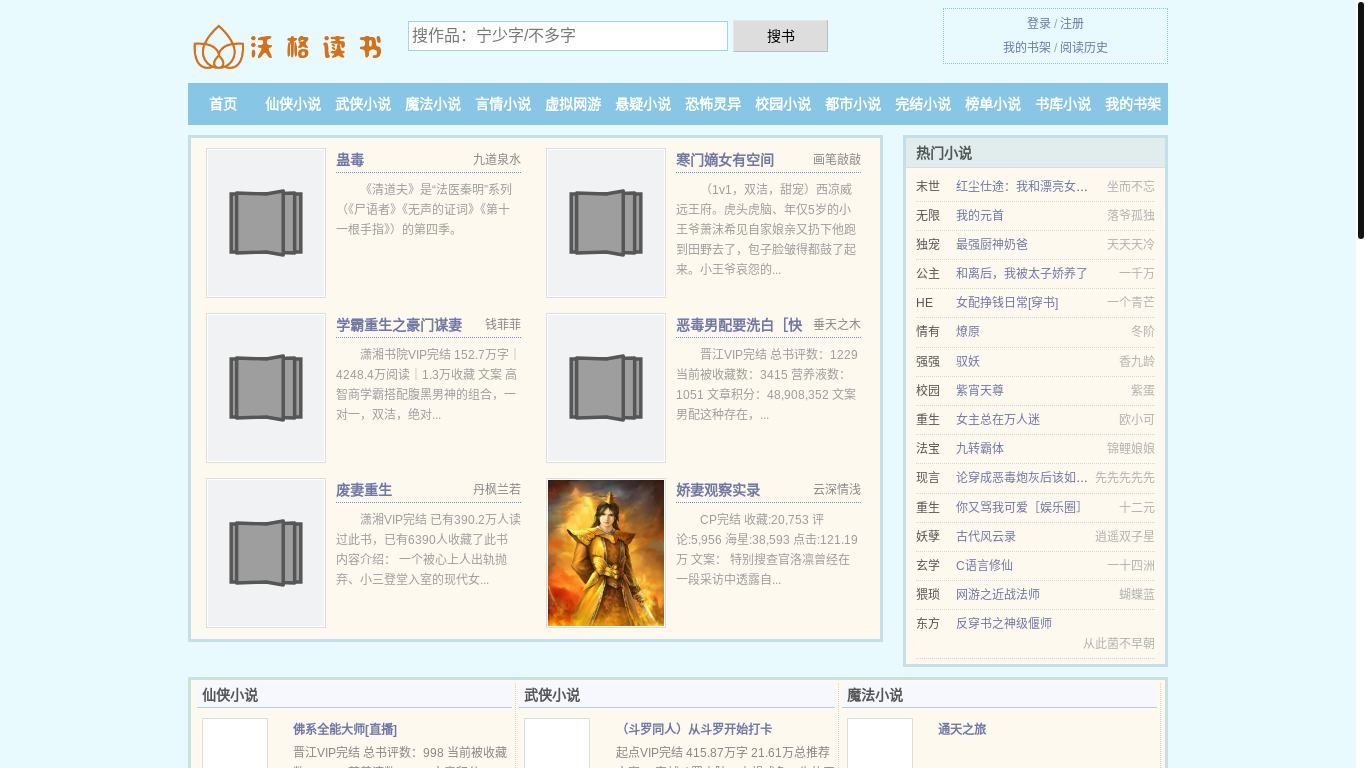Open 佛系全能大师[直播] in 仙侠小说 section
Image resolution: width=1366 pixels, height=768 pixels.
[x=345, y=729]
